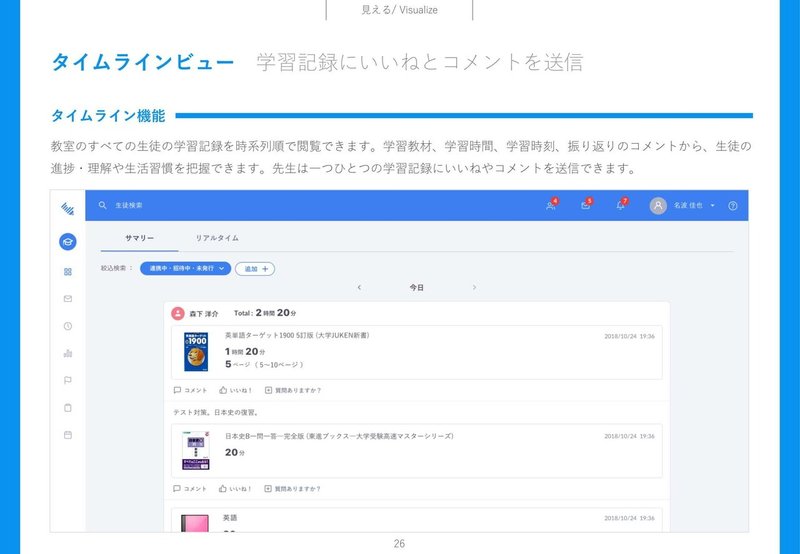Viewport: 800px width, 554px height.
Task: Open the dashboard grid icon in sidebar
Action: tap(68, 272)
